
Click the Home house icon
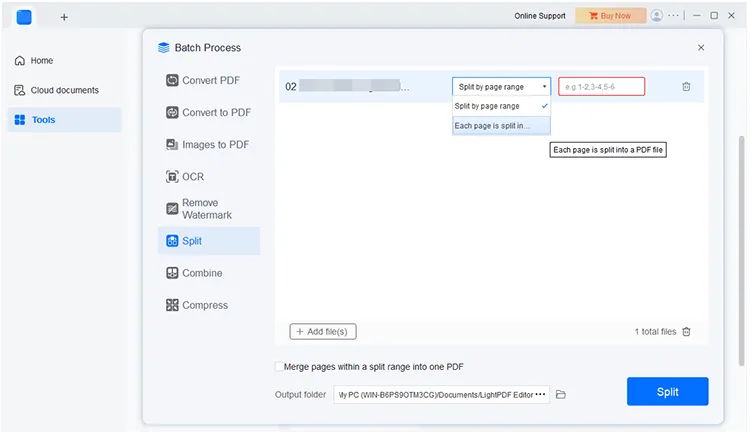tap(20, 61)
